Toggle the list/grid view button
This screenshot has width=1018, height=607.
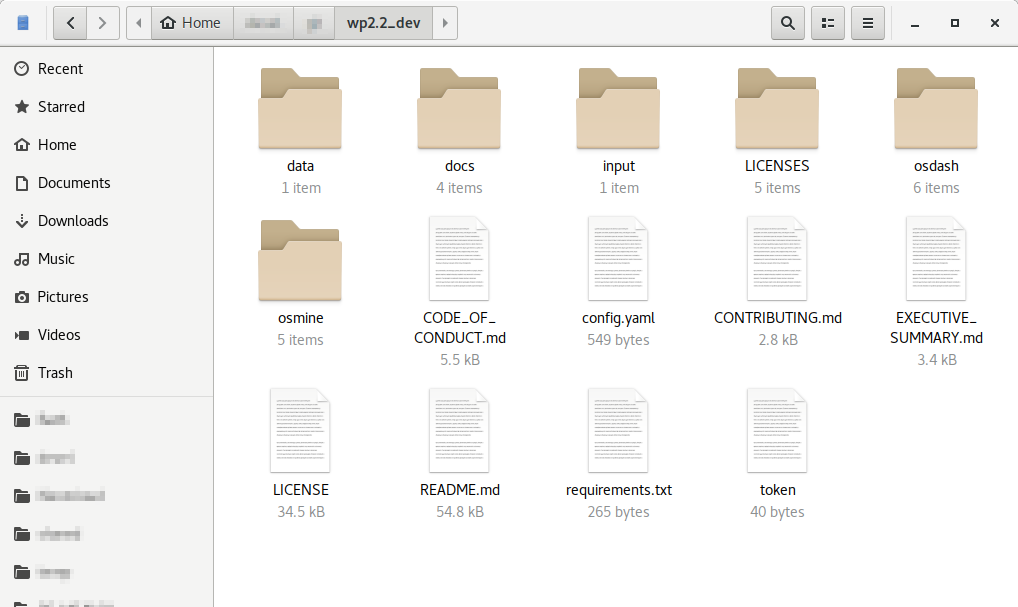[828, 23]
